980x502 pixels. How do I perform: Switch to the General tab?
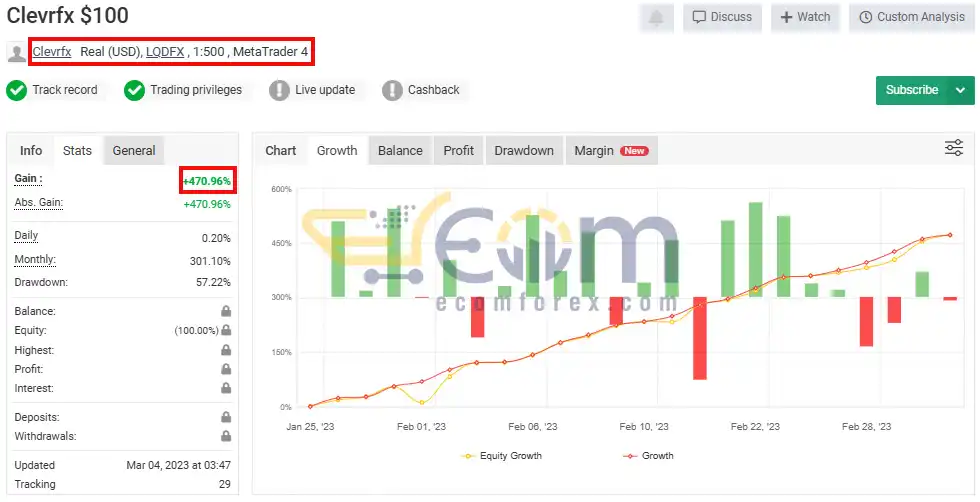tap(134, 151)
